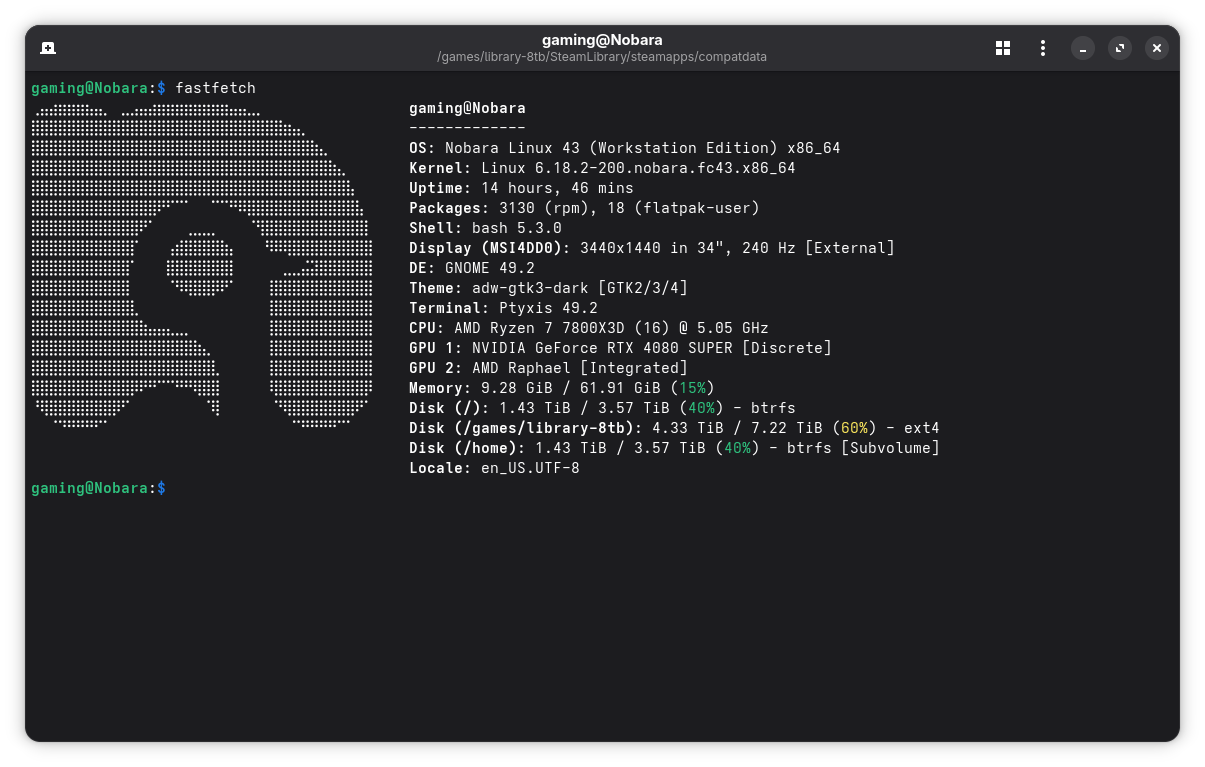Image resolution: width=1205 pixels, height=767 pixels.
Task: Click the Packages 3130 (rpm) line
Action: (584, 208)
